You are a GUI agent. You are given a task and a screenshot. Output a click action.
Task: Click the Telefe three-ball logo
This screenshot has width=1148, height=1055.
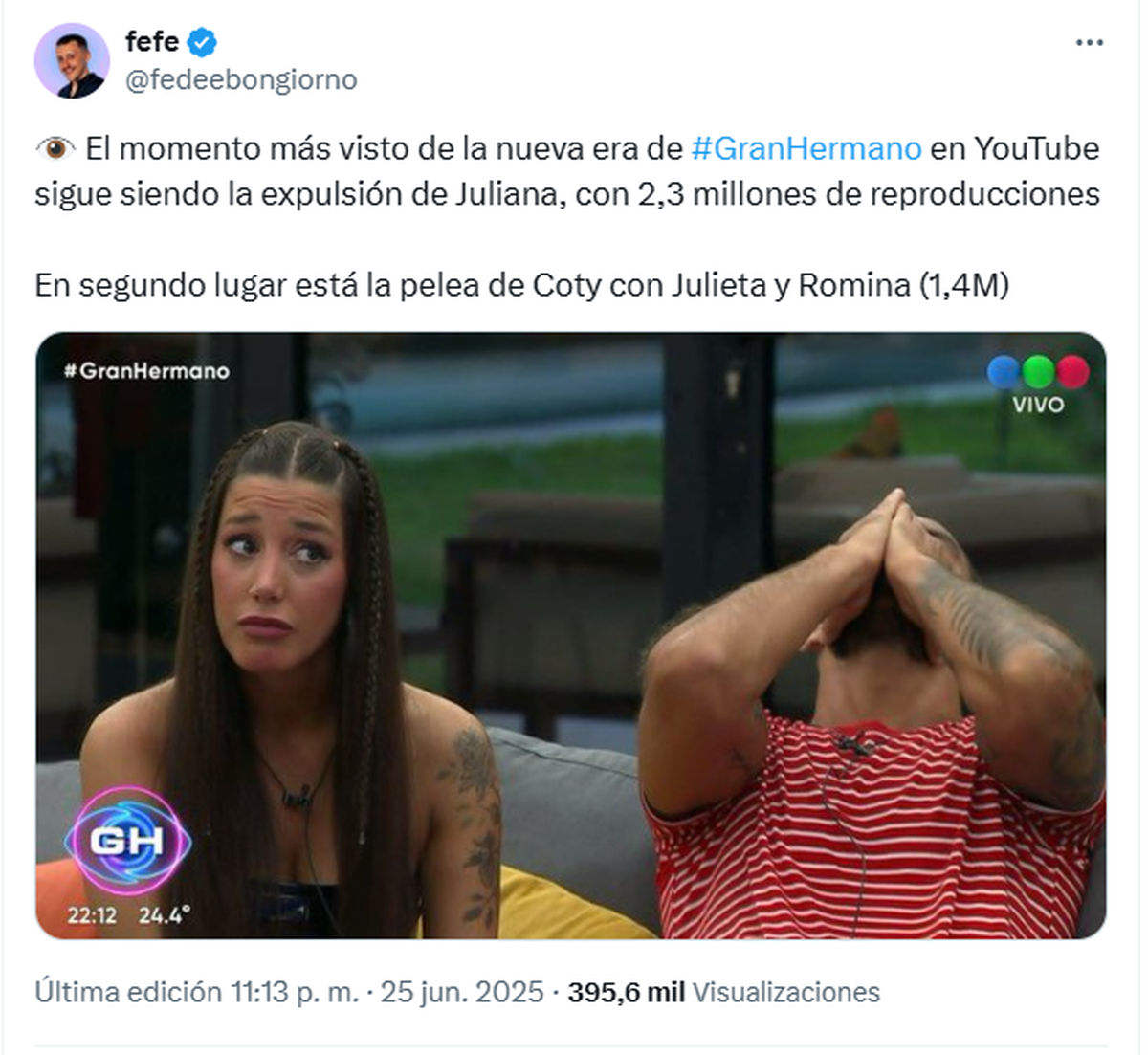click(1038, 371)
